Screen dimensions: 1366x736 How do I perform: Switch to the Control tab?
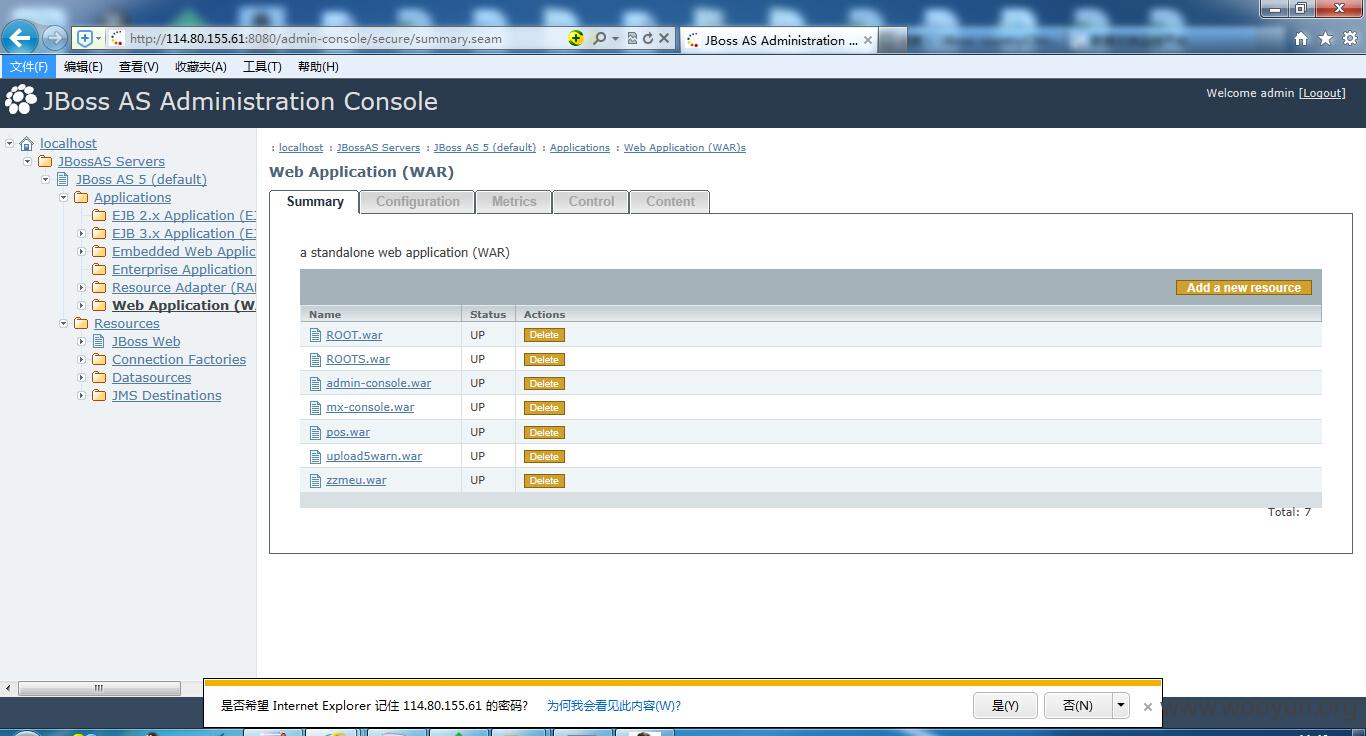[591, 201]
